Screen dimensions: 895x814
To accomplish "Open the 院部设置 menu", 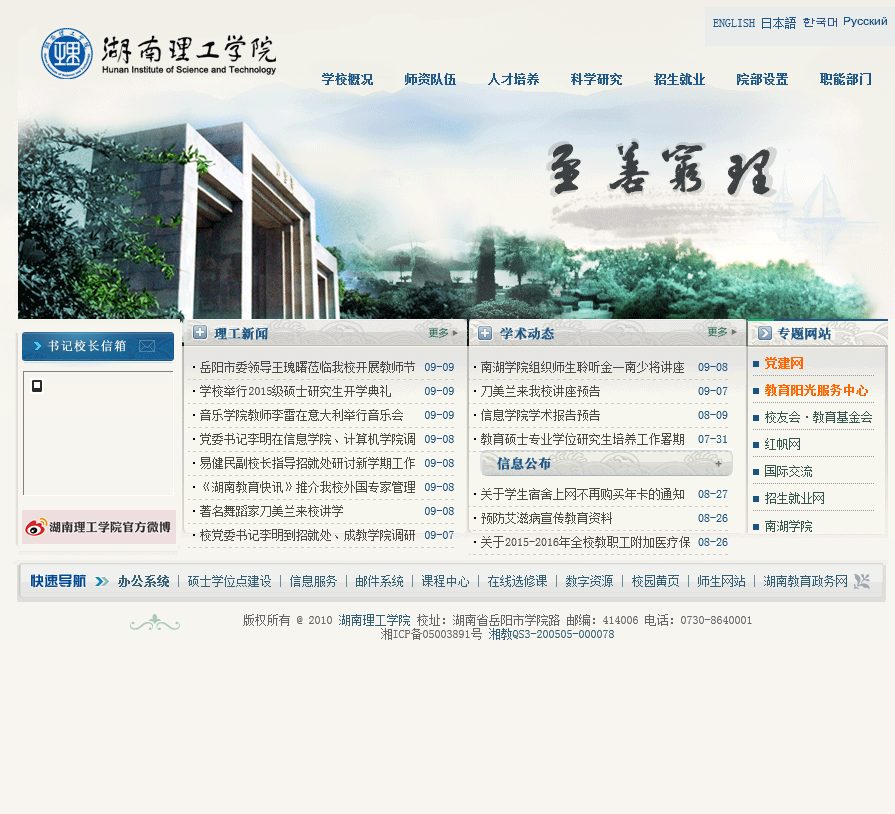I will coord(762,79).
